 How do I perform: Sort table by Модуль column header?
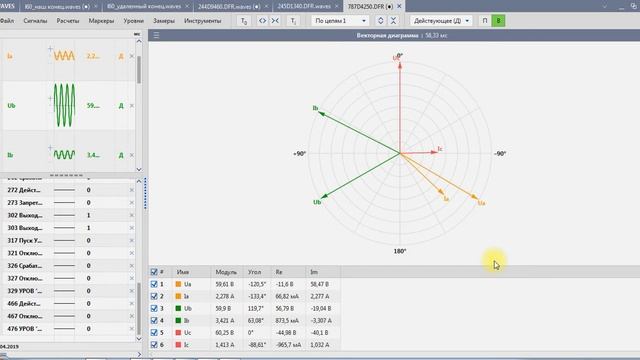pos(226,272)
